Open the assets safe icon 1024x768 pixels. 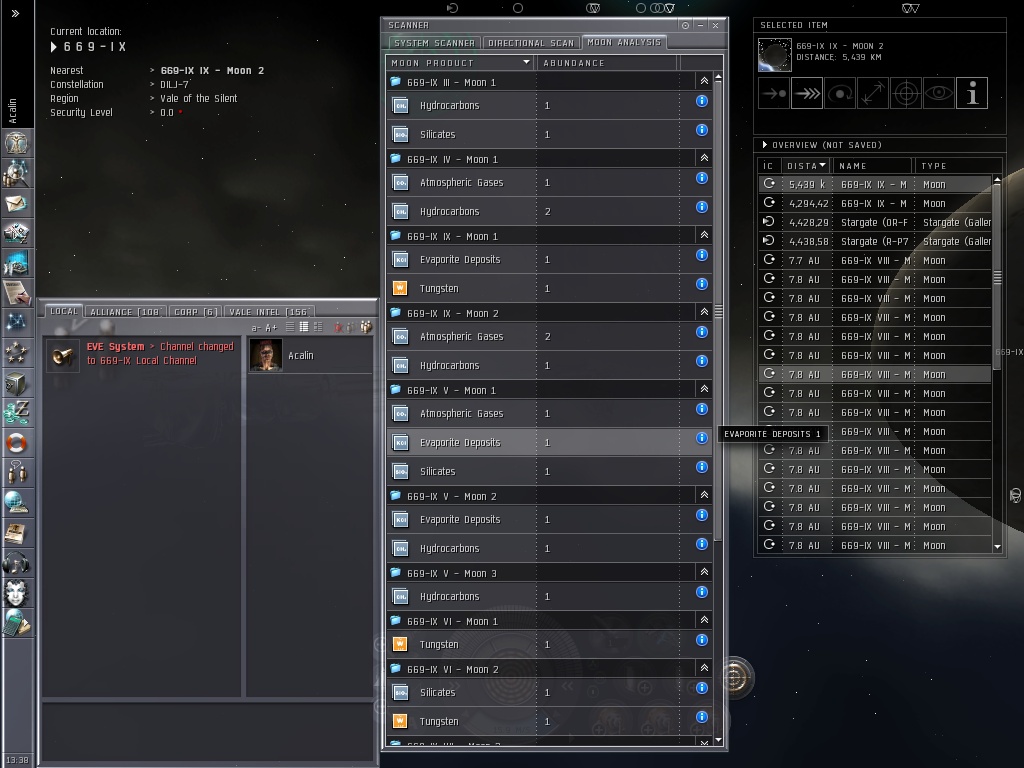16,383
